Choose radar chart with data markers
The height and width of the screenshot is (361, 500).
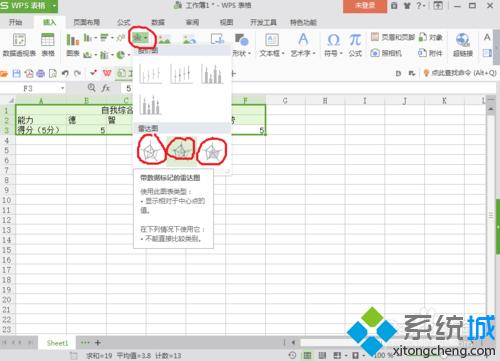point(181,150)
